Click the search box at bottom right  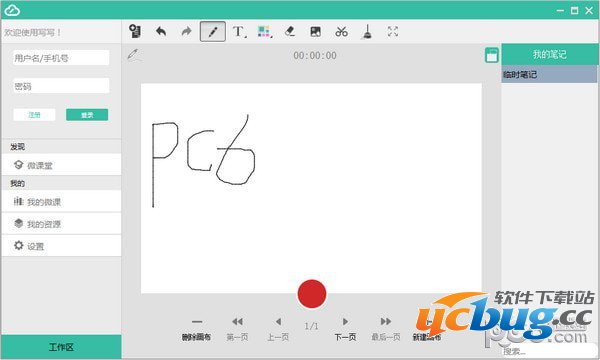548,351
